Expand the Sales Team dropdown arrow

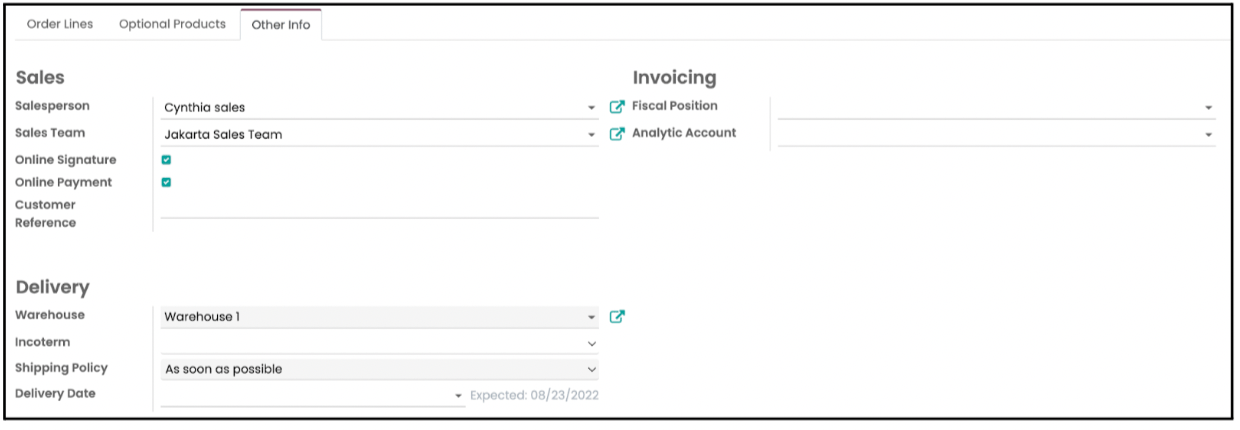click(x=591, y=135)
